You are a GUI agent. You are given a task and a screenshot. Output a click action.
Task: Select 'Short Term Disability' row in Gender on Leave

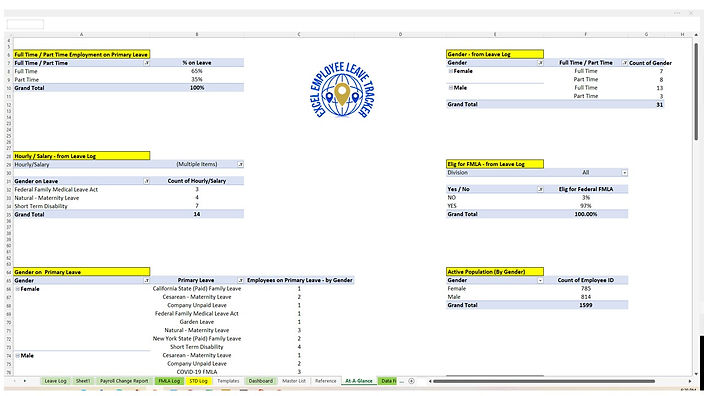tap(81, 206)
